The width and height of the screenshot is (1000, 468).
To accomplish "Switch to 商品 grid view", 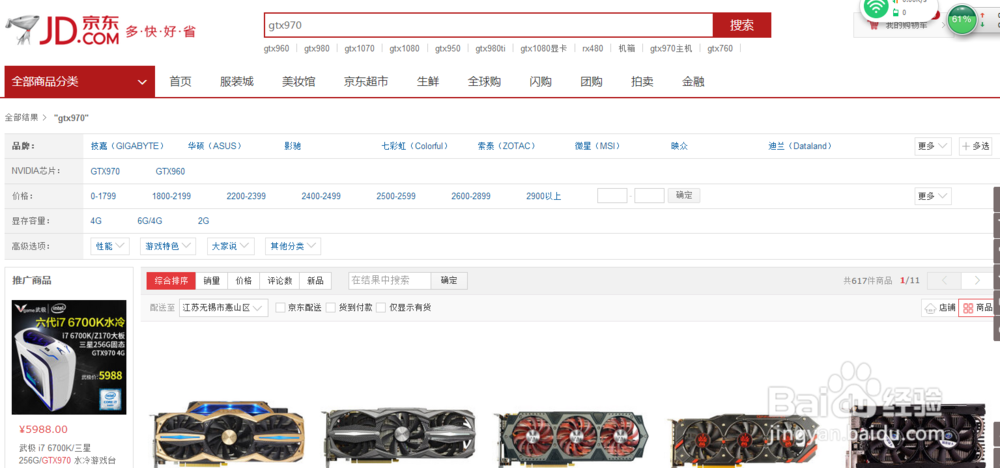I will click(977, 307).
